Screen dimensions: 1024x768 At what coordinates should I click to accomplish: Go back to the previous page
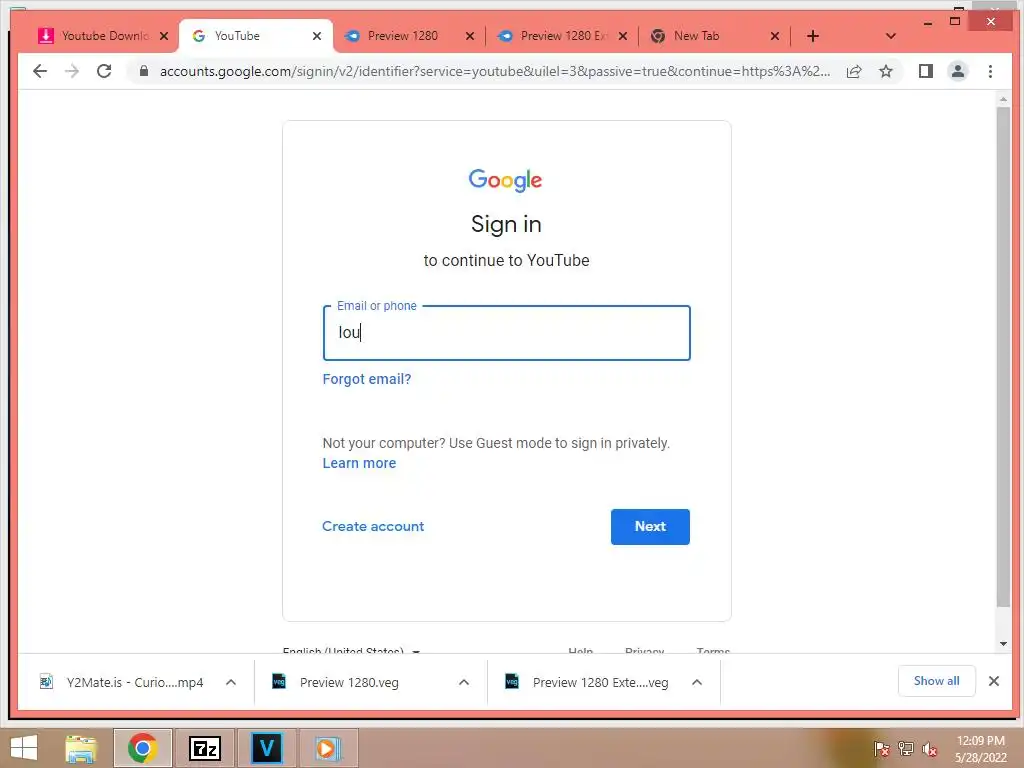pos(40,71)
